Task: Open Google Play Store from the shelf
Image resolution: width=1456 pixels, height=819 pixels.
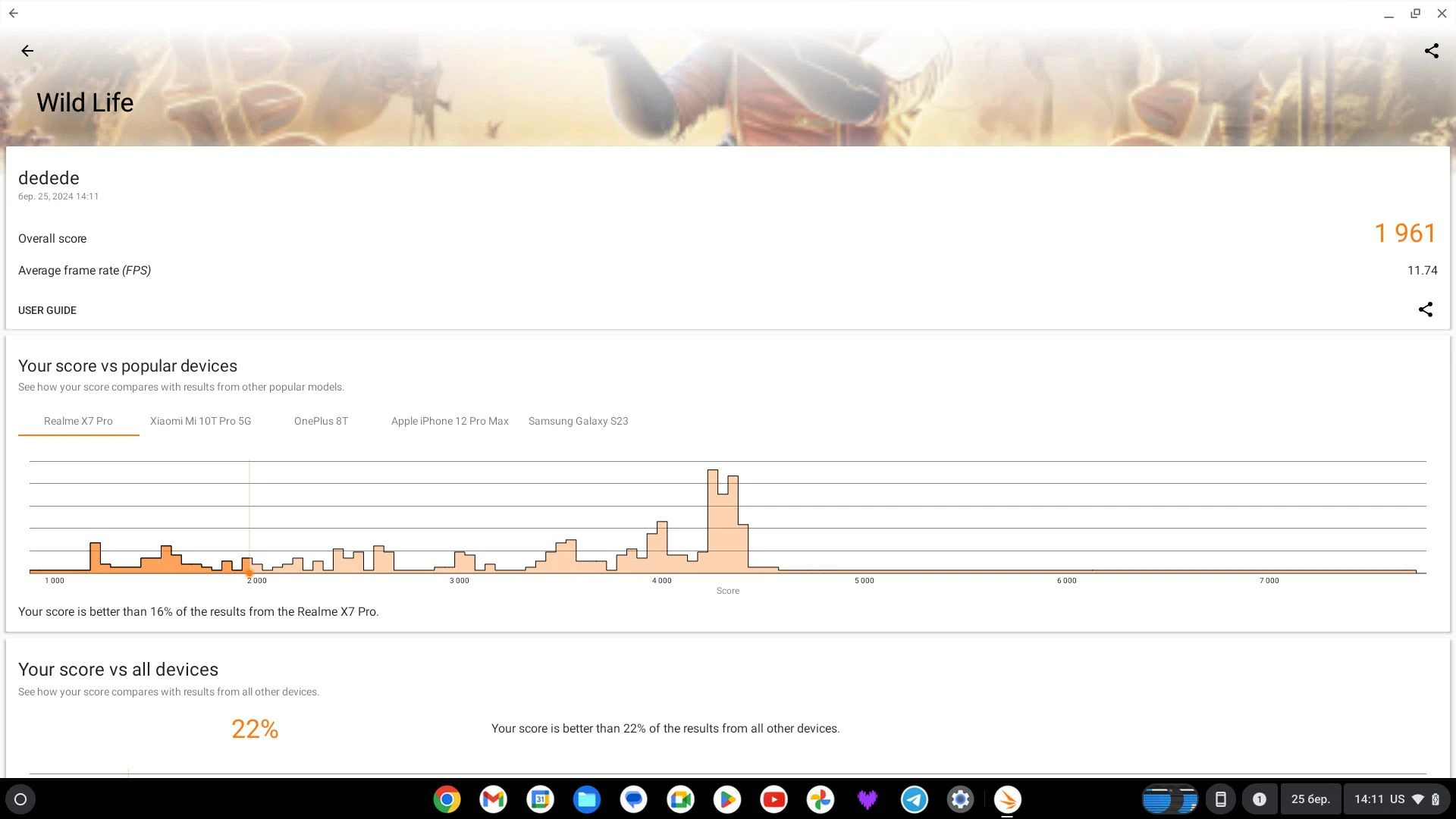Action: tap(727, 799)
